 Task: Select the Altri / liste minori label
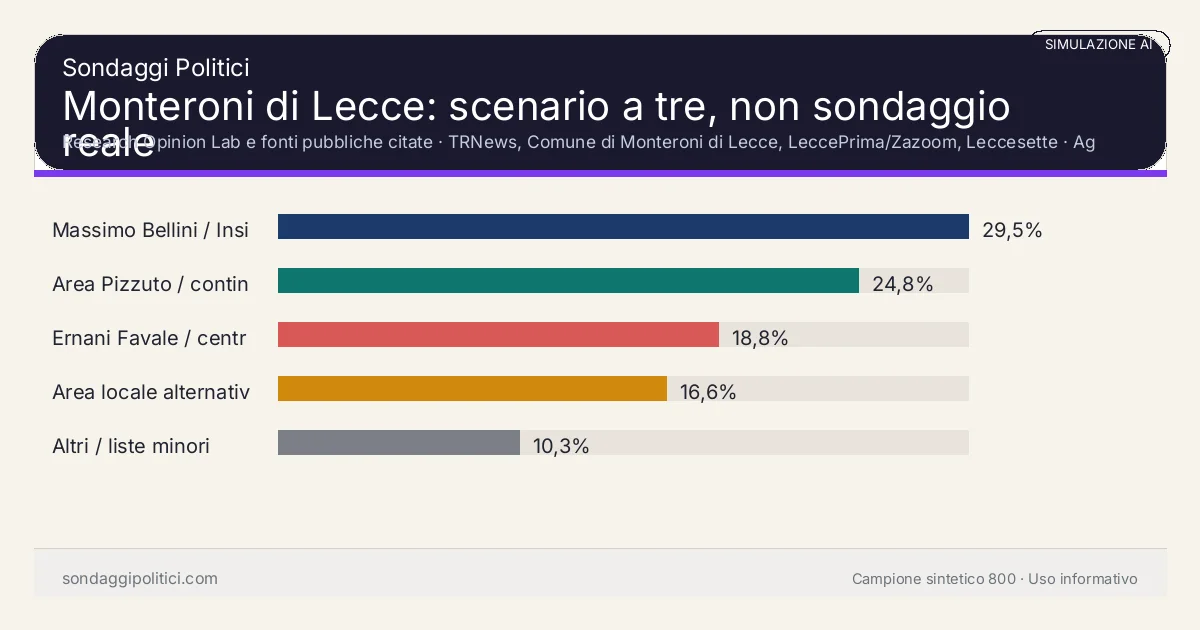click(131, 446)
